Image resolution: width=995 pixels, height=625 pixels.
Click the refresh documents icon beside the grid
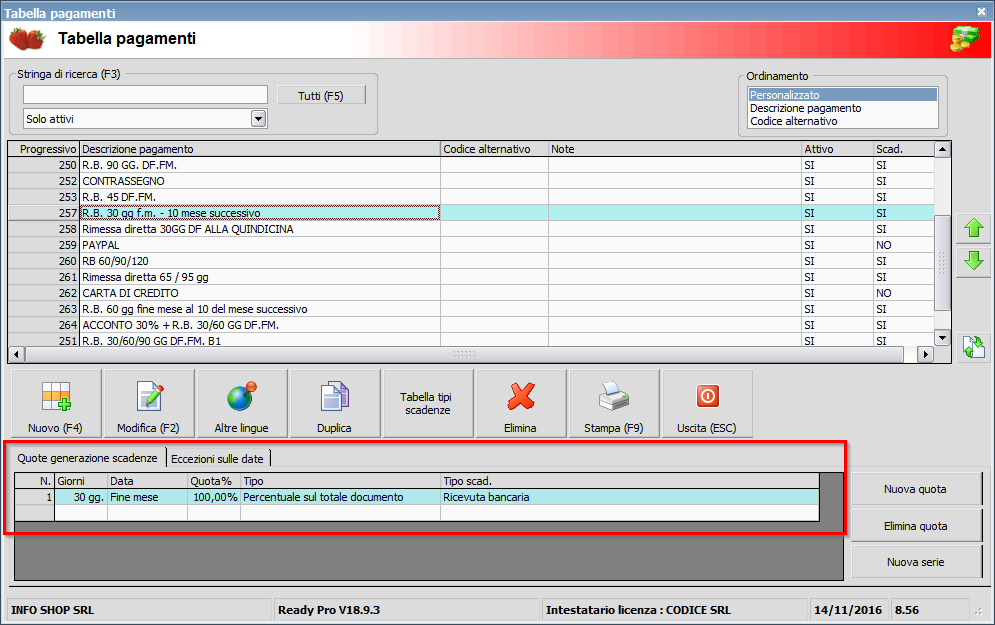974,347
